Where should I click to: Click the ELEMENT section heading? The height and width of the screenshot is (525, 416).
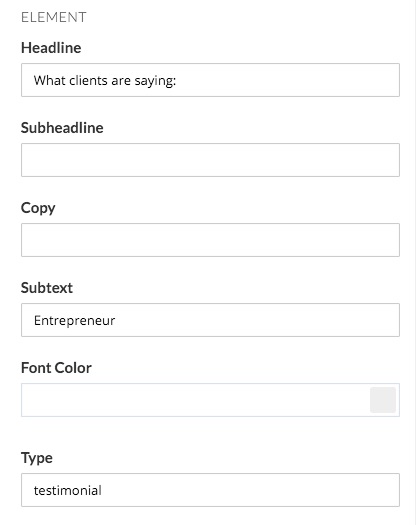click(x=54, y=17)
